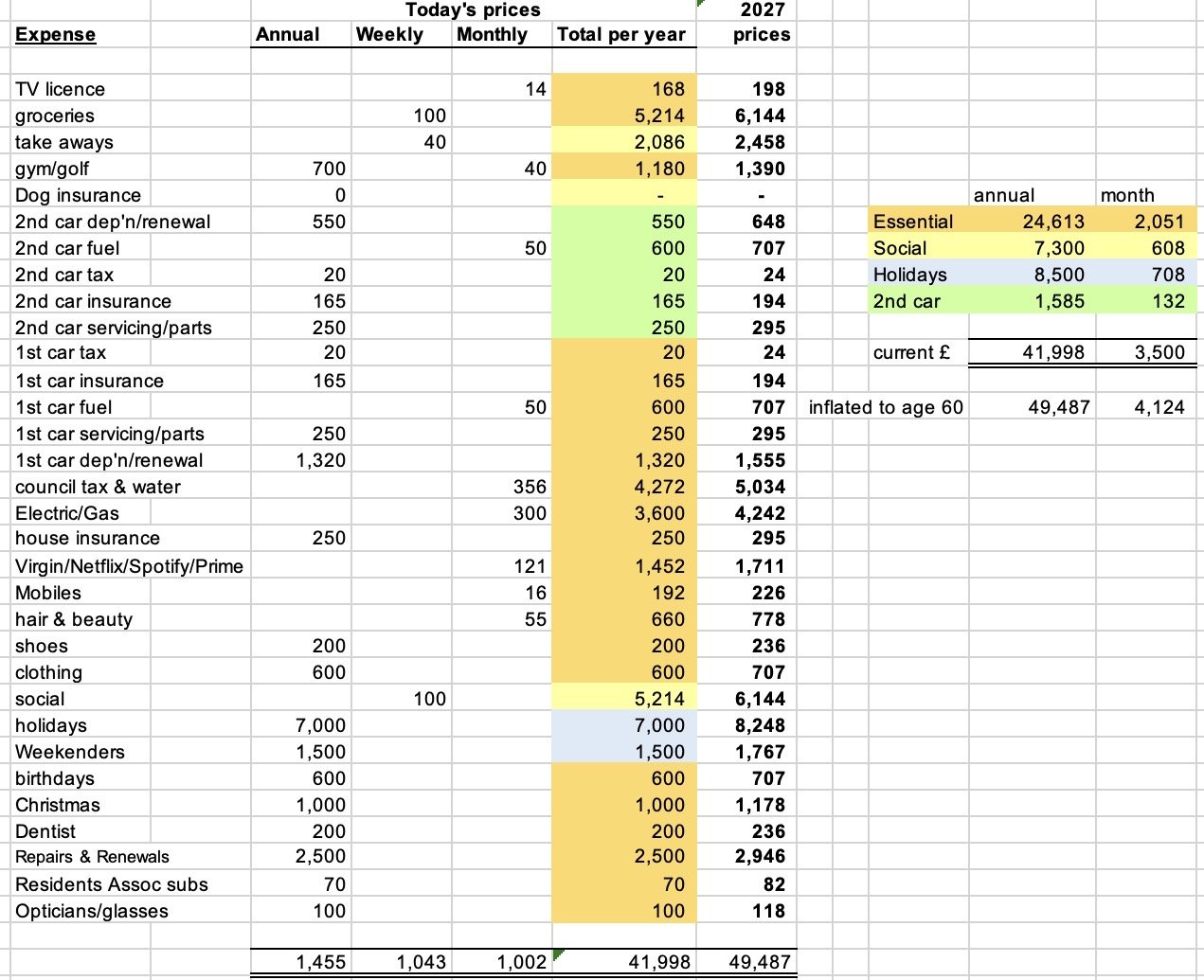Click the groceries weekly value 100
This screenshot has width=1204, height=980.
point(429,116)
